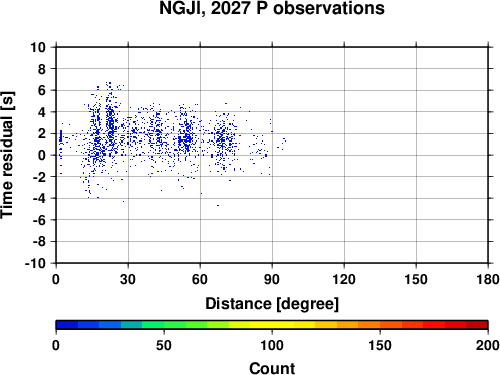Click the Distance [degree] axis label

[x=272, y=304]
